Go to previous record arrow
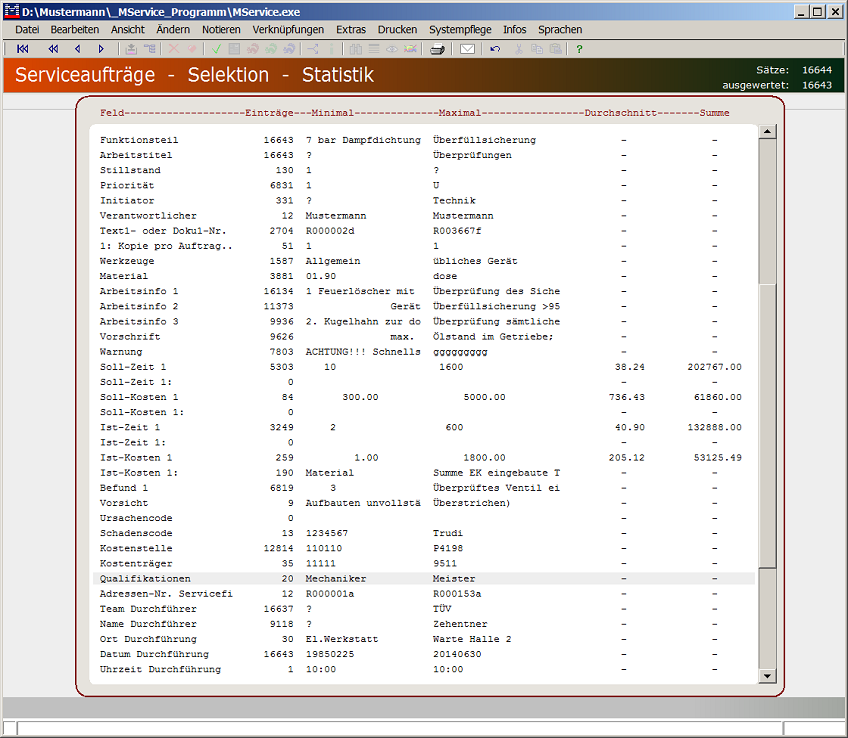The width and height of the screenshot is (848, 738). (x=77, y=48)
